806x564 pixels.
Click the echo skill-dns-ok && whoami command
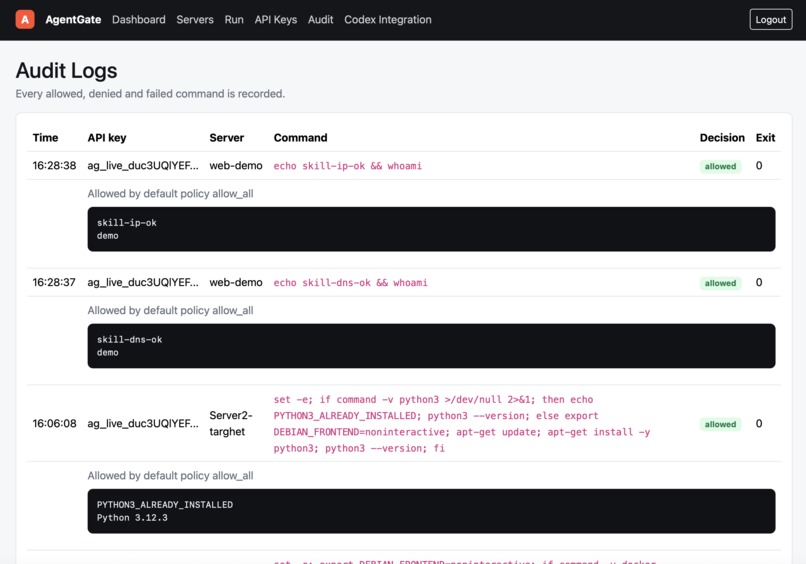point(351,283)
